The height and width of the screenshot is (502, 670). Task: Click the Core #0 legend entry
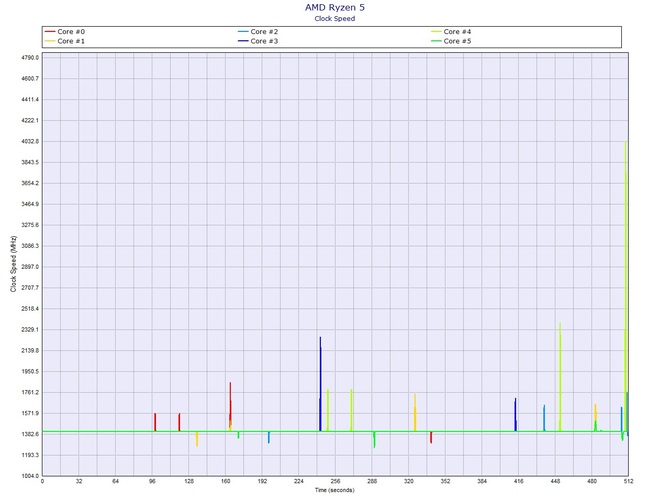[x=65, y=32]
